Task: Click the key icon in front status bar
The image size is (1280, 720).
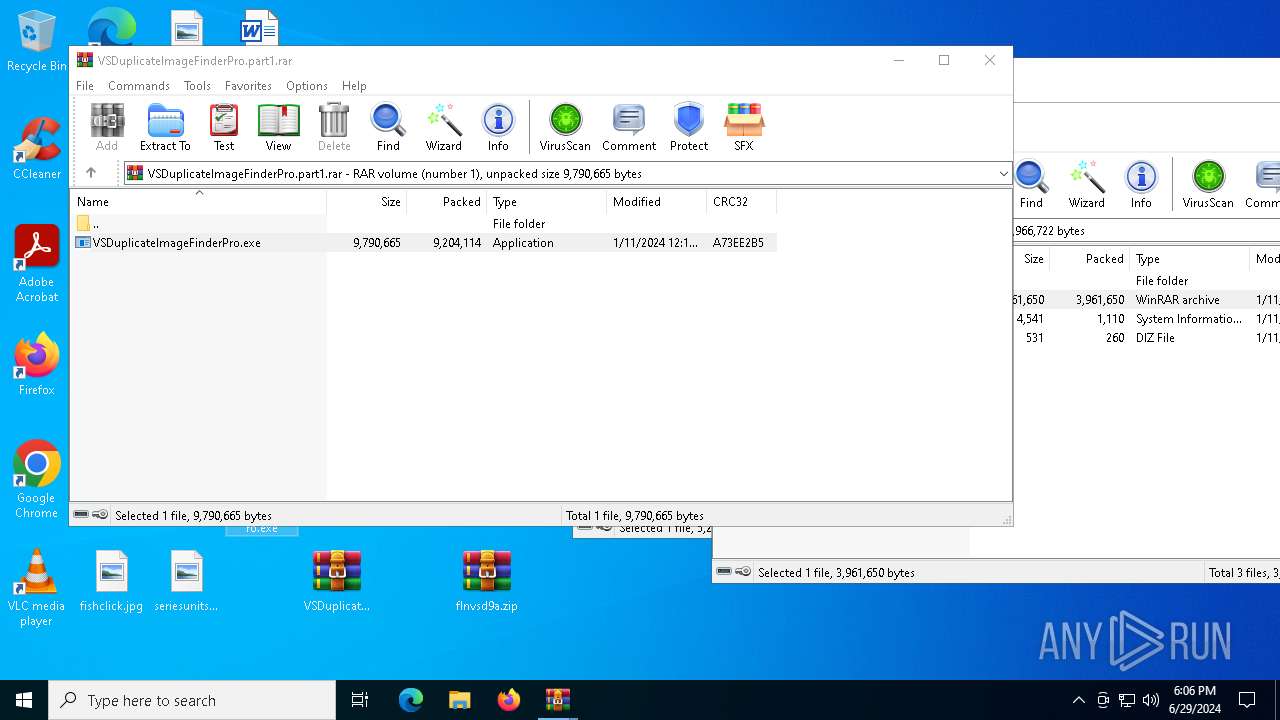Action: tap(100, 515)
